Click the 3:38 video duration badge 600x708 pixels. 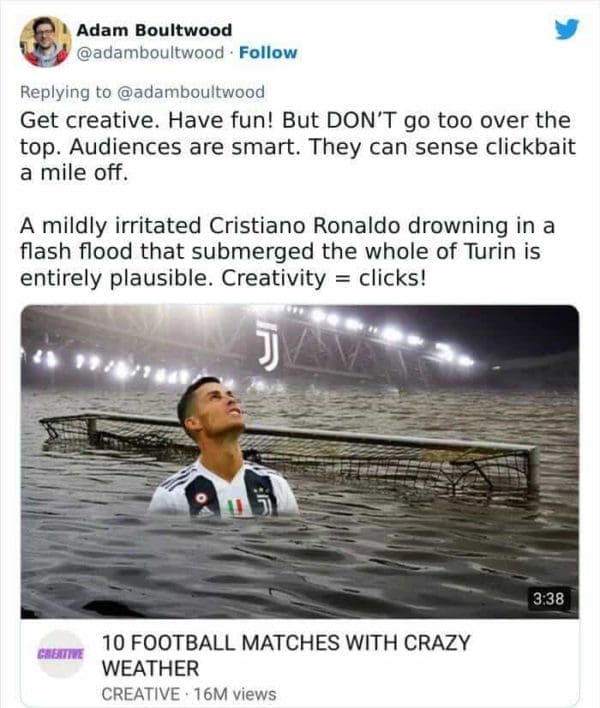[546, 599]
